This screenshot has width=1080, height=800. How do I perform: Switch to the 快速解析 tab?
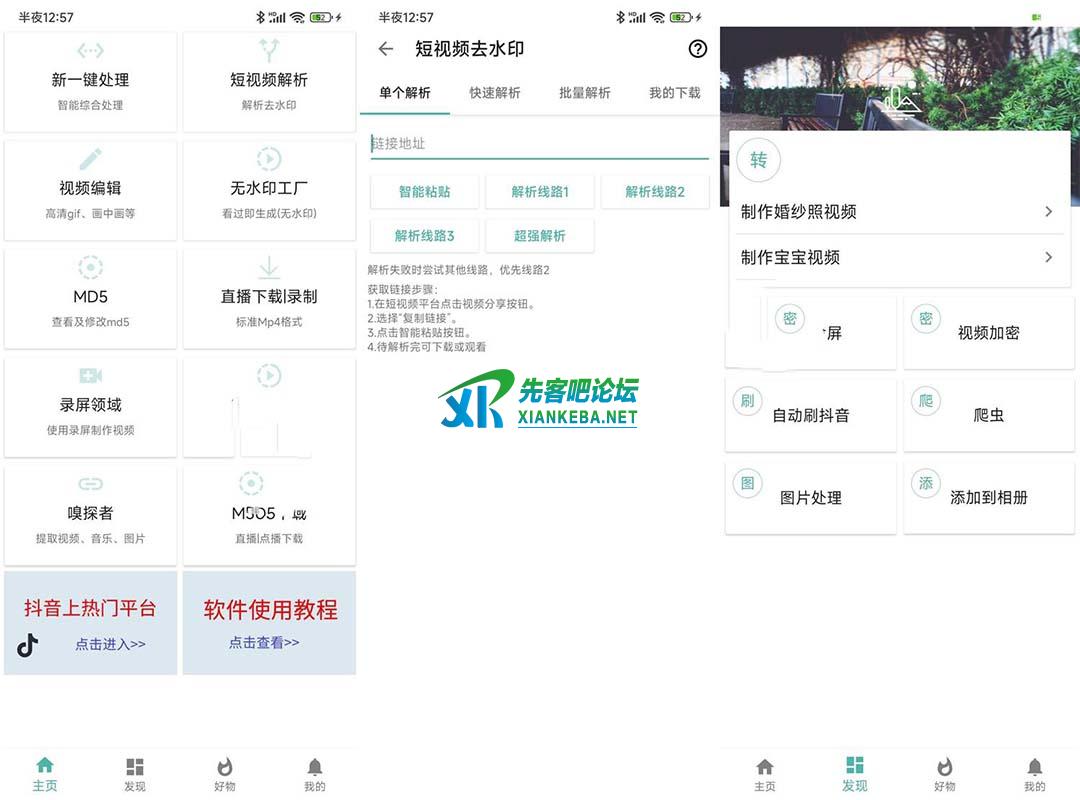pyautogui.click(x=495, y=93)
